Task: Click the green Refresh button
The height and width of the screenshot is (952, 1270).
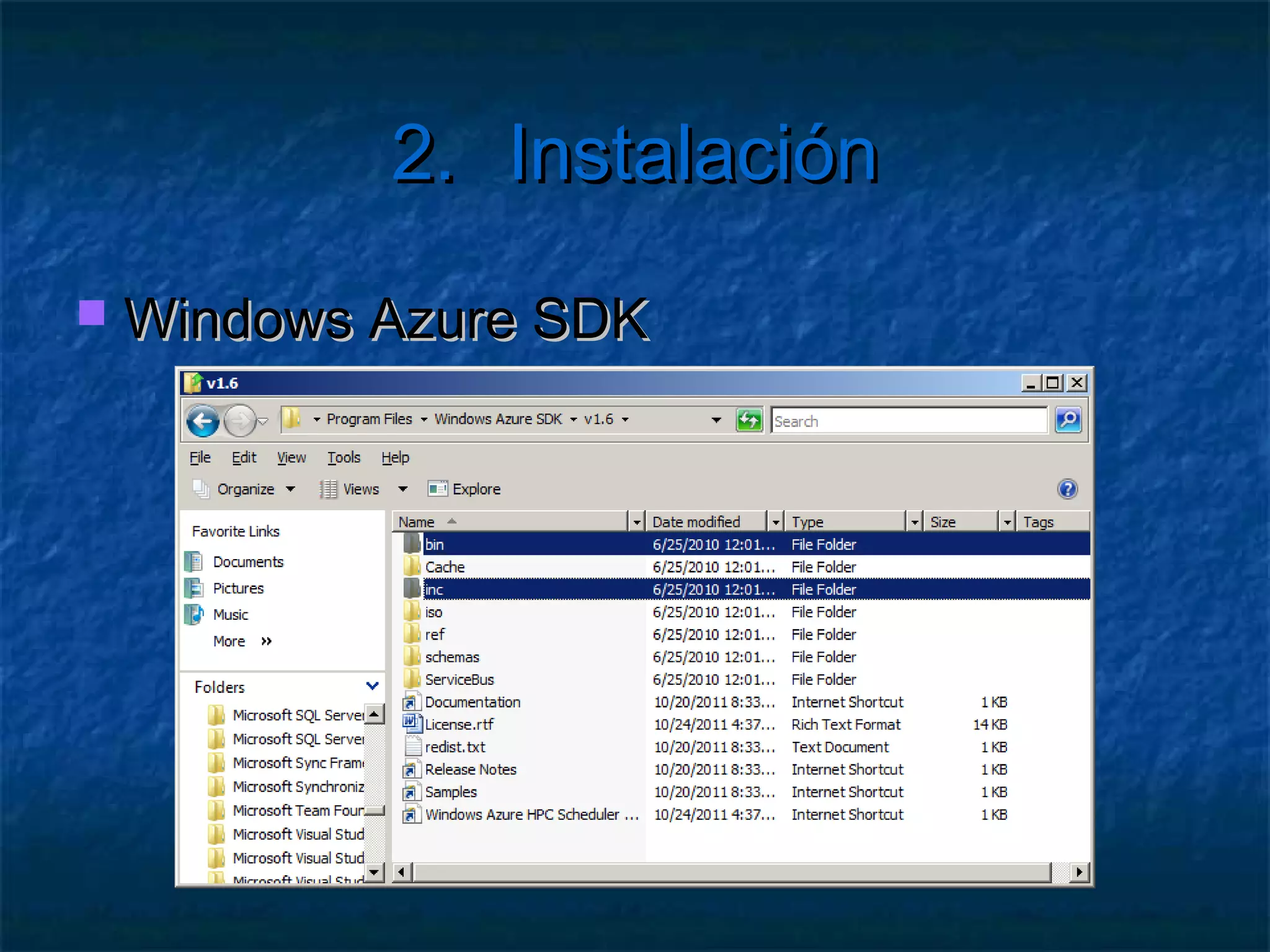Action: pyautogui.click(x=749, y=420)
